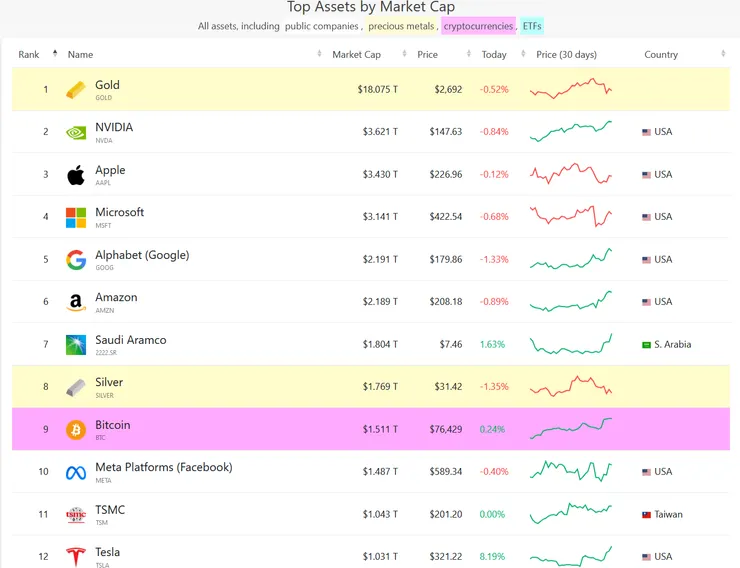Sort table by Country column arrow

pos(723,53)
